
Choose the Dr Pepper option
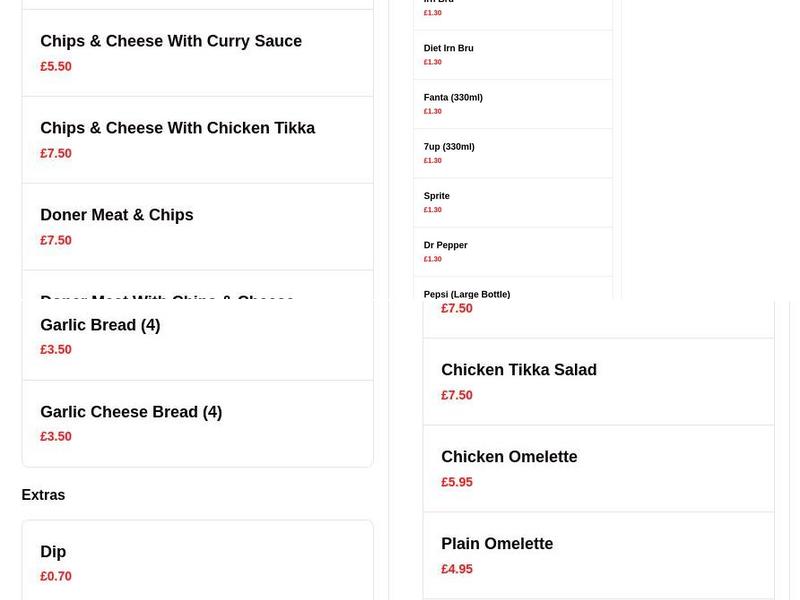[445, 244]
